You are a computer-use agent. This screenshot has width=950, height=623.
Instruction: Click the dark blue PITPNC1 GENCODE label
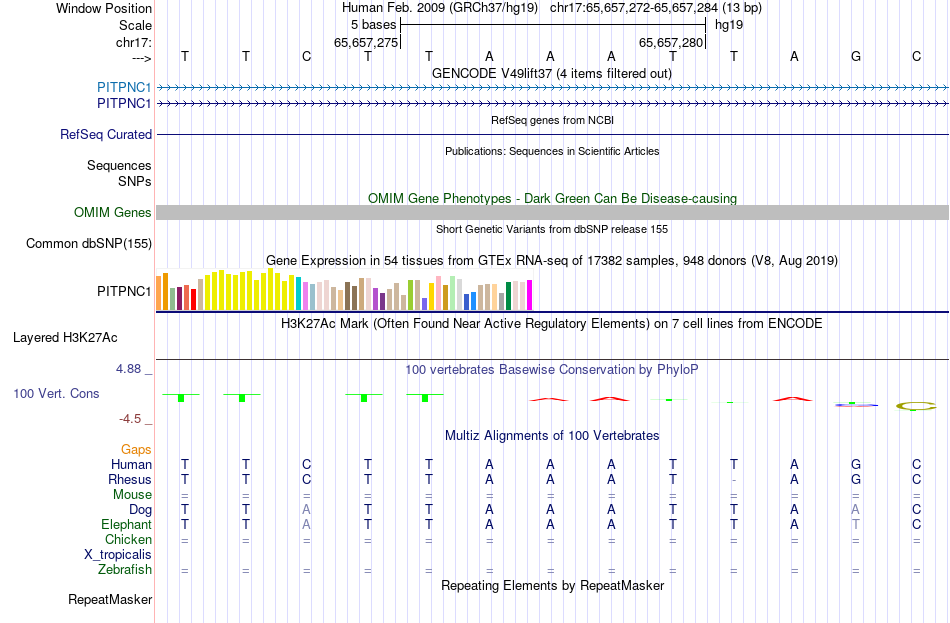124,104
